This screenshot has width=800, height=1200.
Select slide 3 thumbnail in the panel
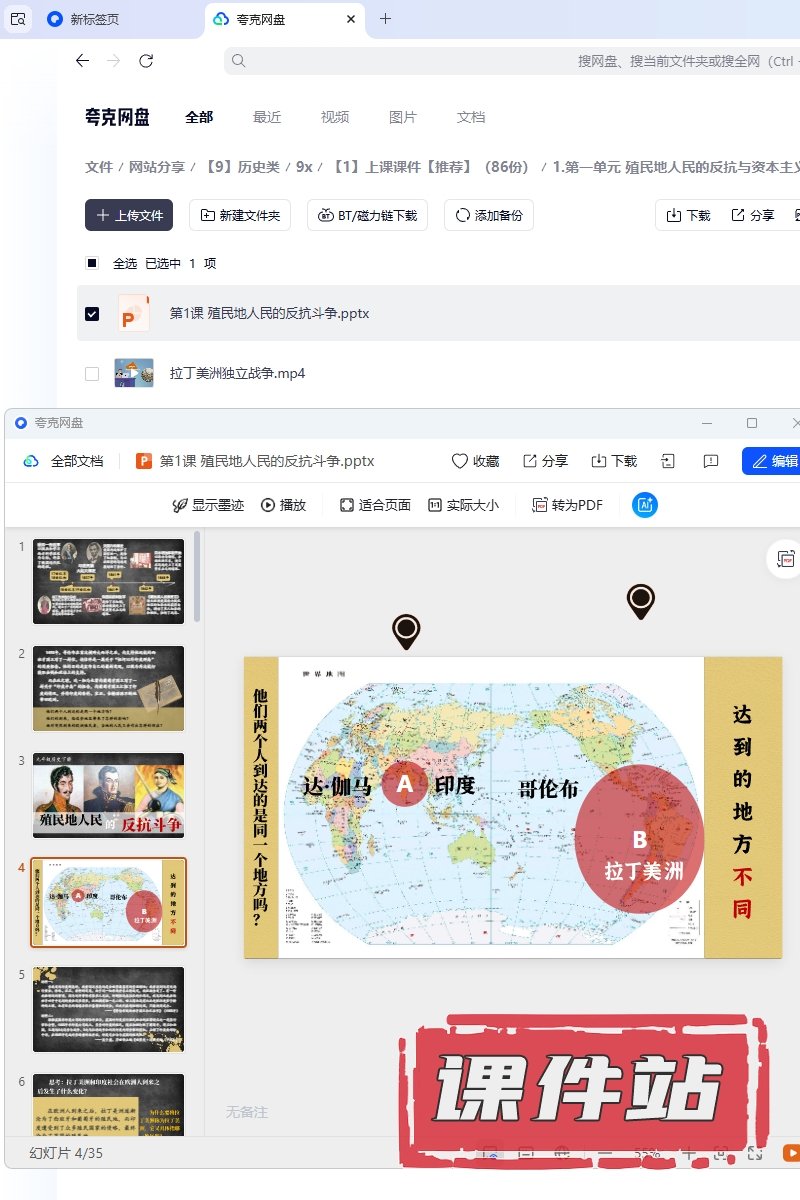tap(109, 795)
